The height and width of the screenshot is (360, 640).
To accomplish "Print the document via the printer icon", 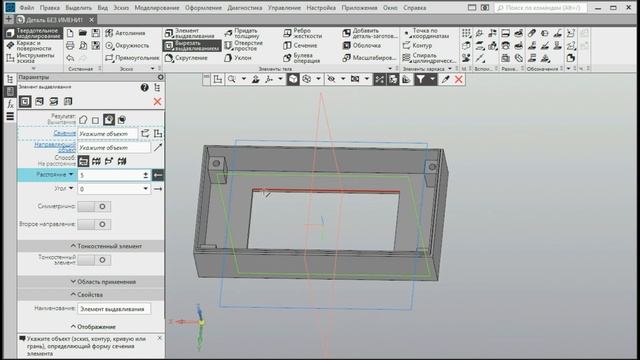I will (70, 45).
